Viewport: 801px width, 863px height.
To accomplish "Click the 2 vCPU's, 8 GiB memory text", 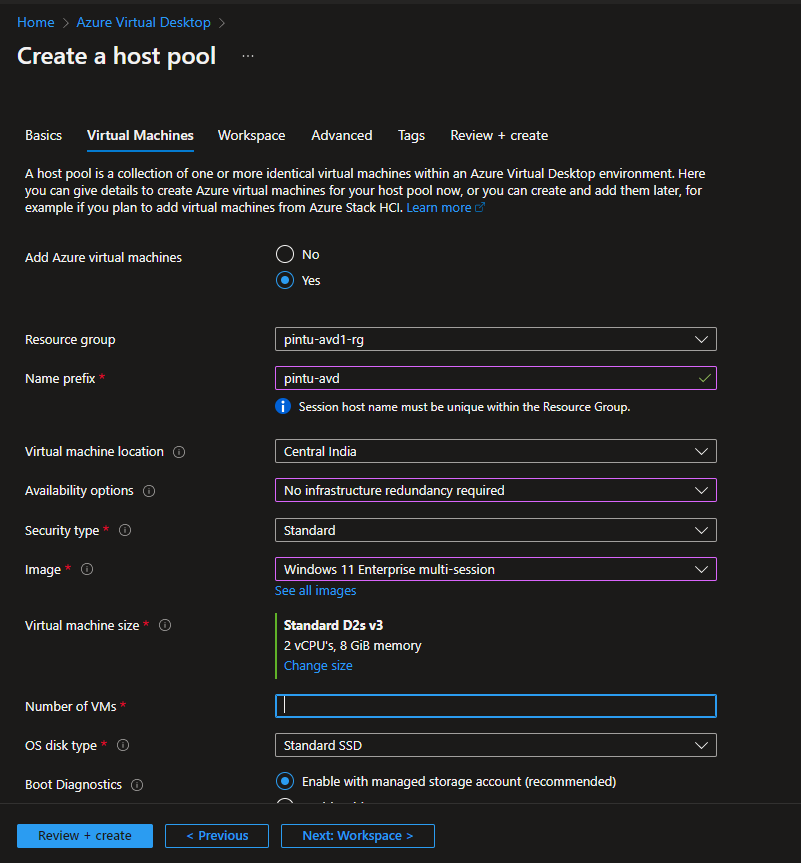I will pos(352,646).
